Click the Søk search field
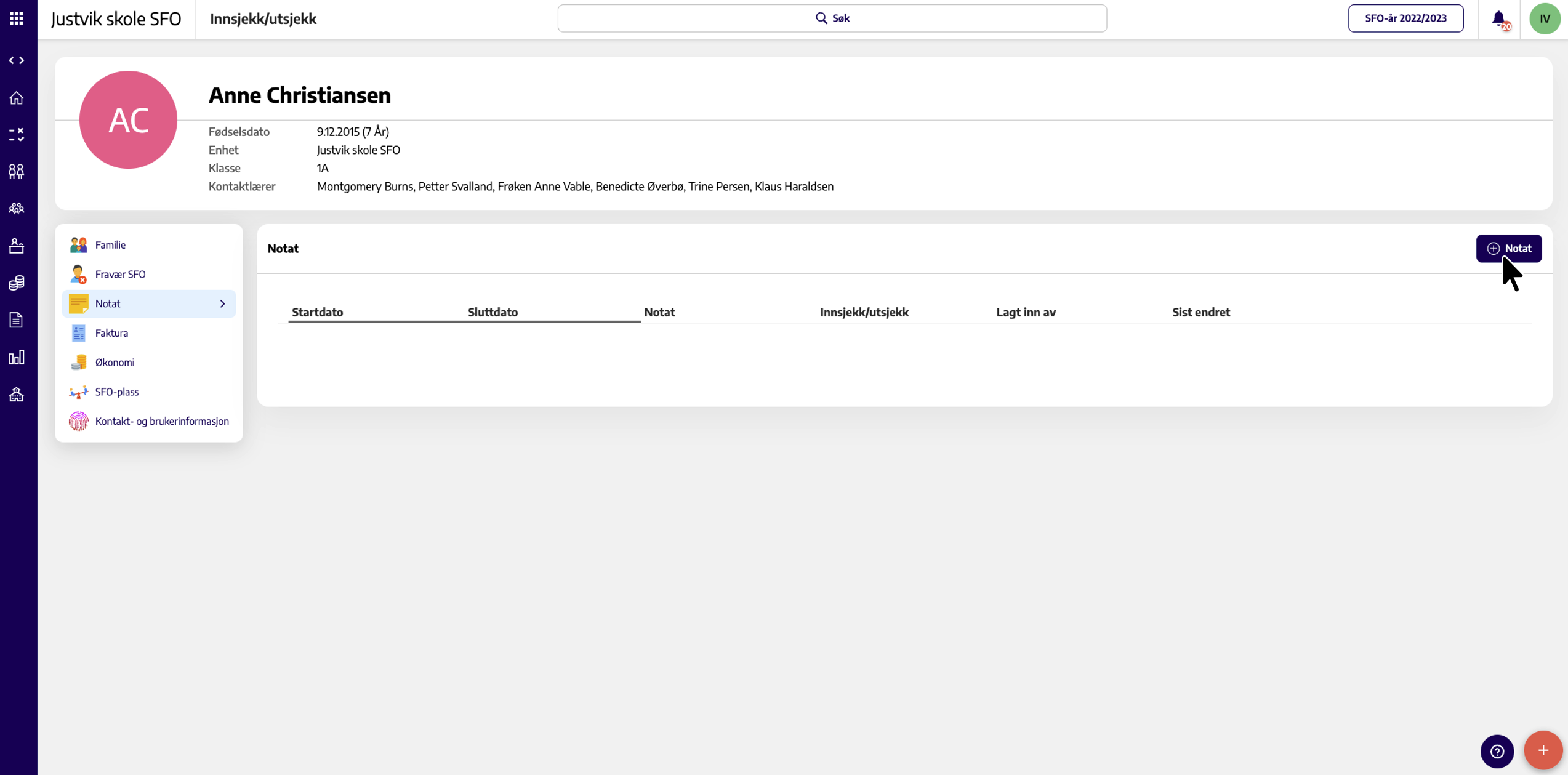Screen dimensions: 1568x775 click(832, 18)
